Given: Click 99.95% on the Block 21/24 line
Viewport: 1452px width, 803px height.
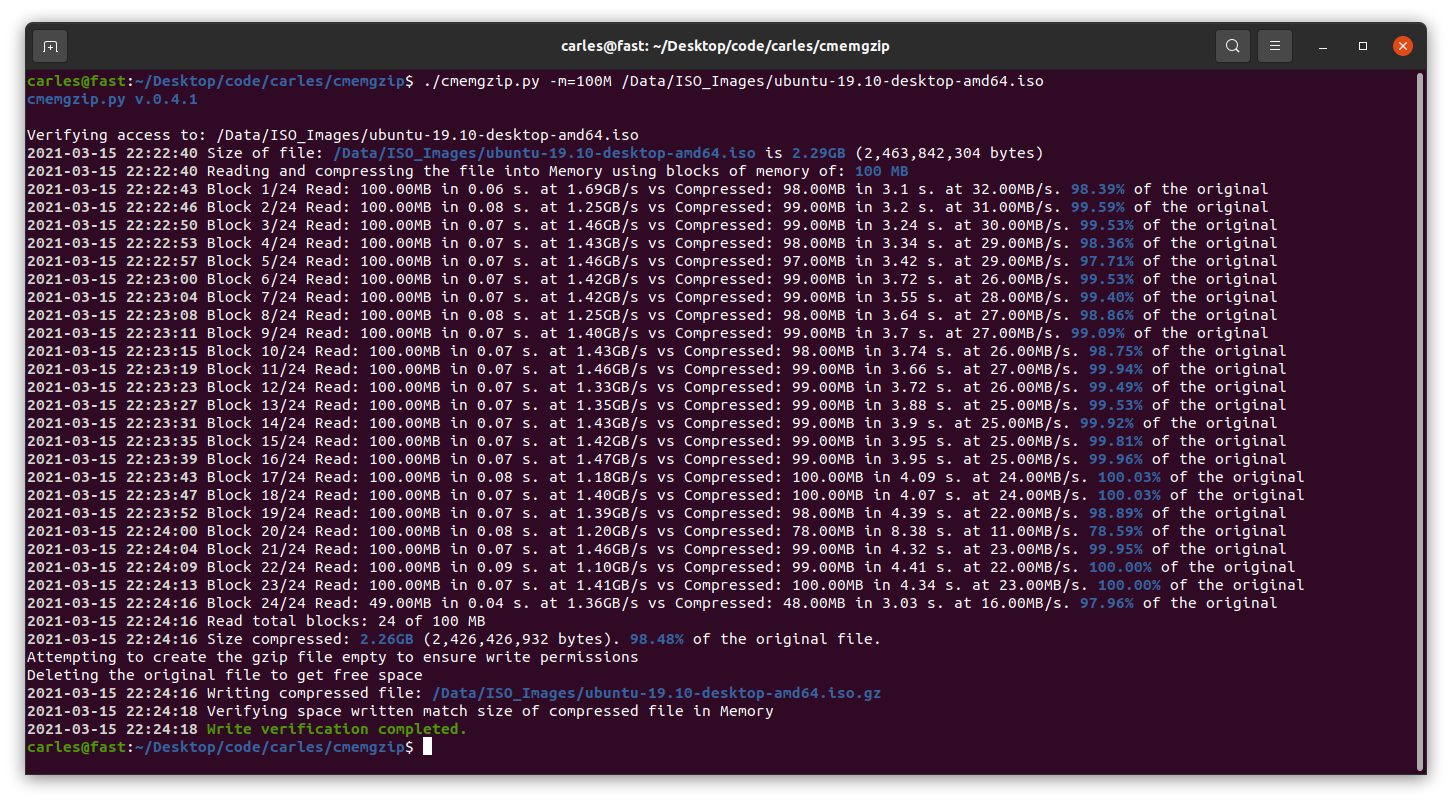Looking at the screenshot, I should coord(1115,549).
